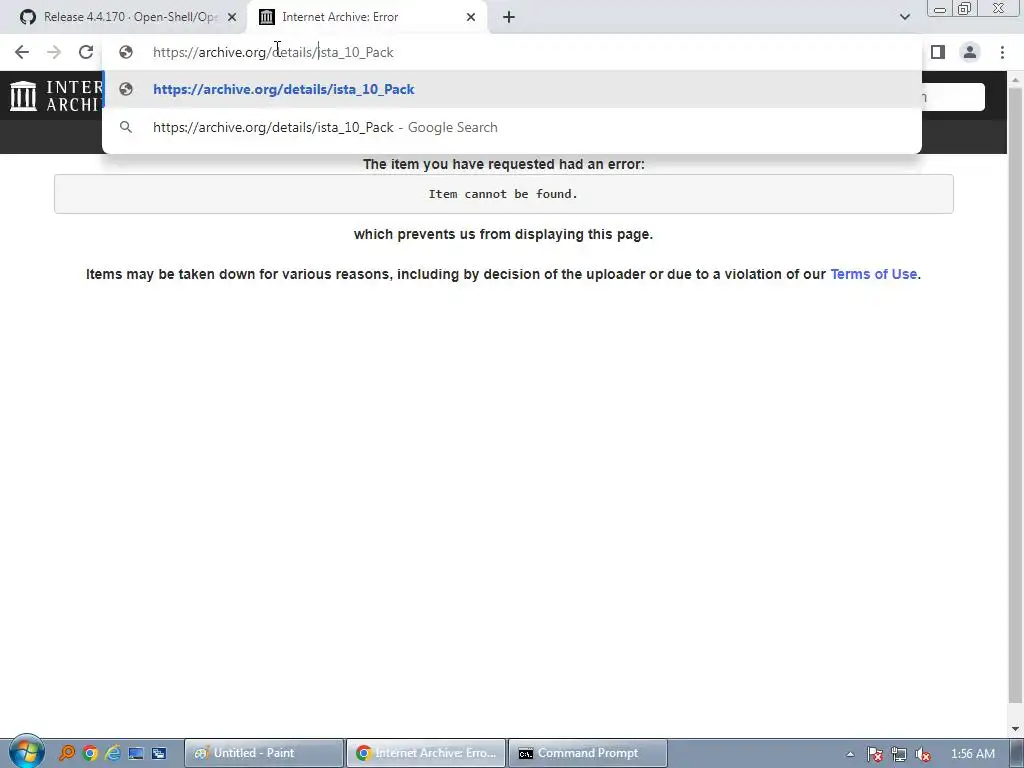Open a new browser tab
1024x768 pixels.
tap(509, 17)
